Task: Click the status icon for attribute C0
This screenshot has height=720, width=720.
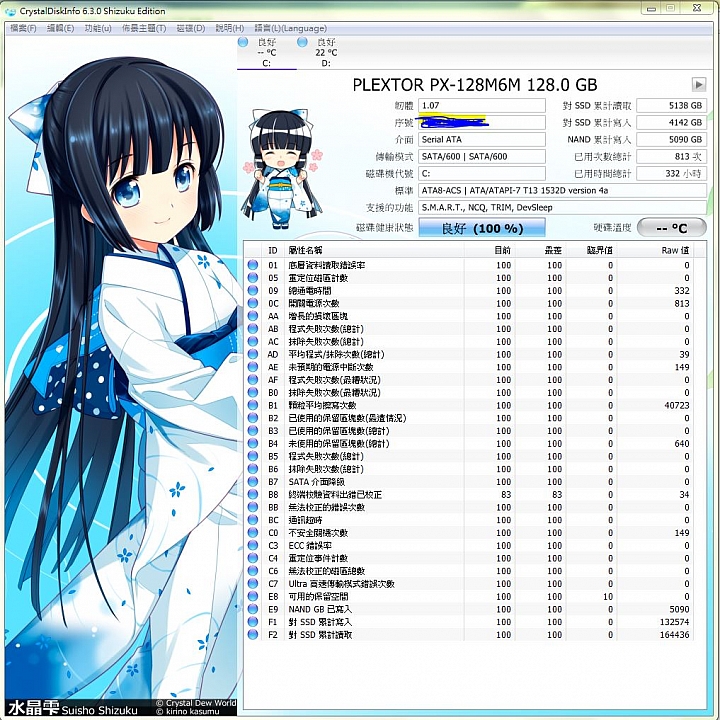Action: point(253,533)
